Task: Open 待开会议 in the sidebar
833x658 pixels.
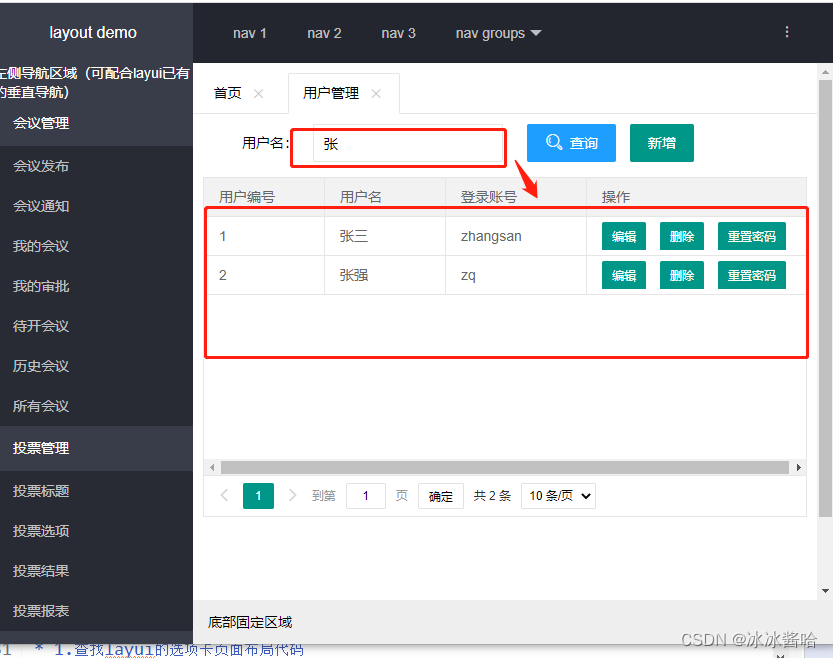Action: tap(96, 326)
